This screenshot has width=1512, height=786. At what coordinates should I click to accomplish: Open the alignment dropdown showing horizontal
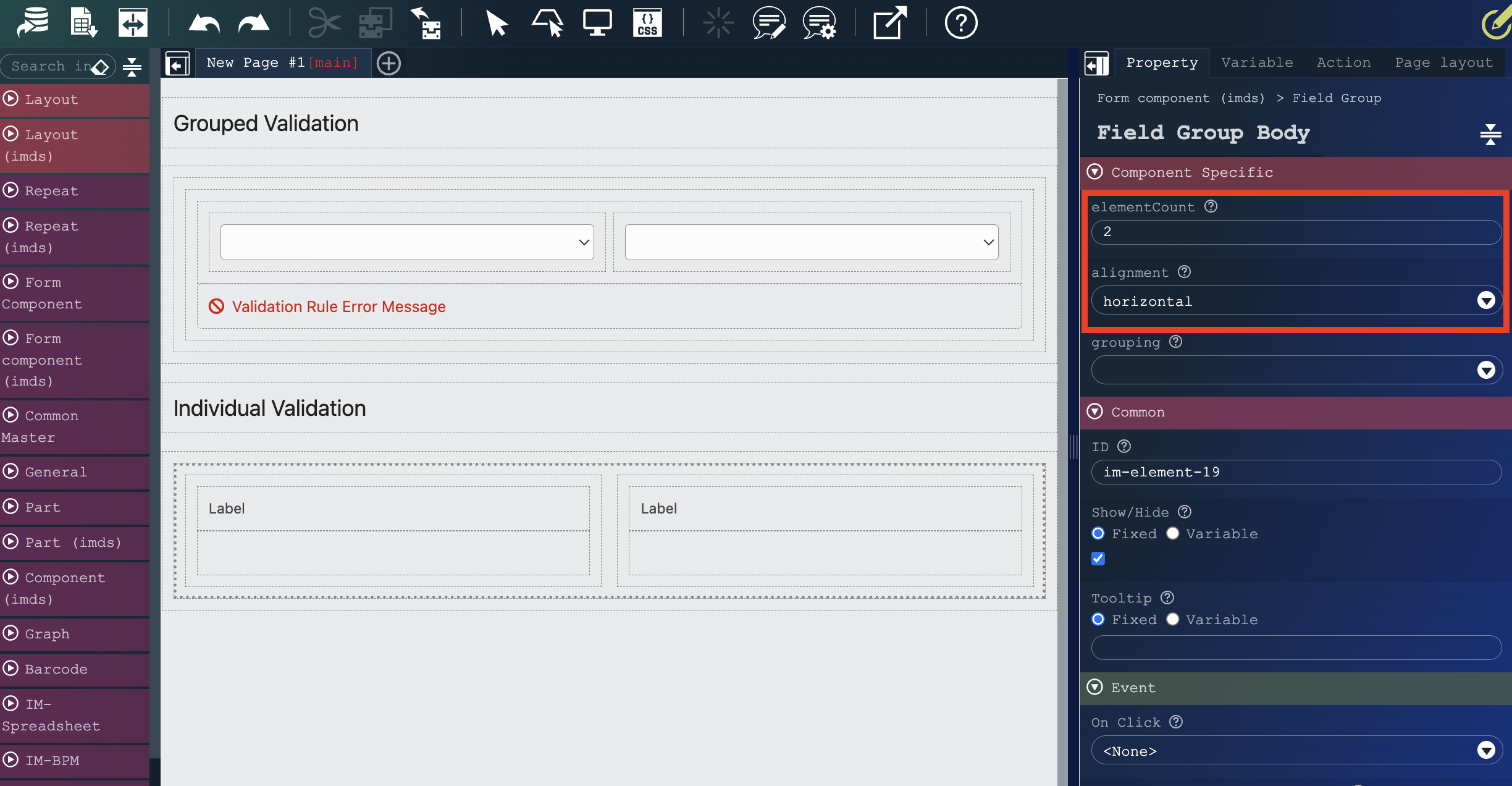[1296, 301]
